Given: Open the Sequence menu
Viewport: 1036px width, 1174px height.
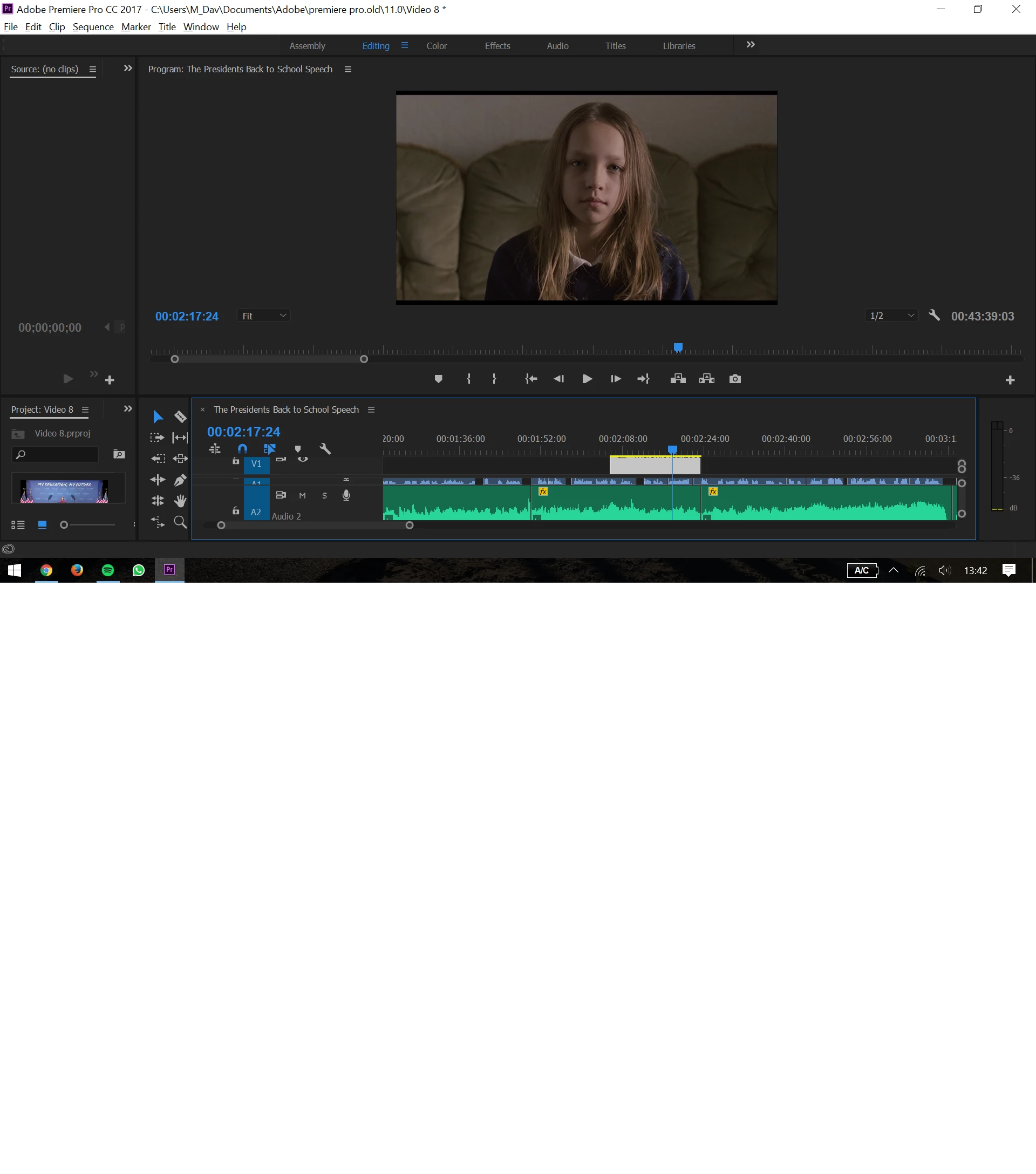Looking at the screenshot, I should 93,27.
